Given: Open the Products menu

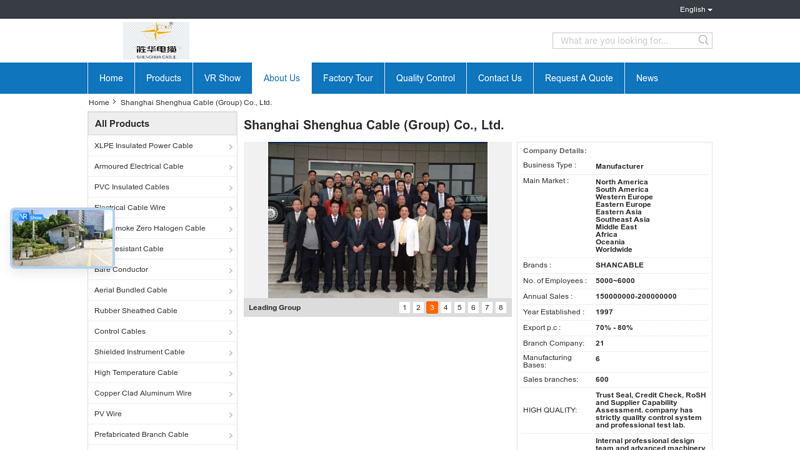Looking at the screenshot, I should [x=163, y=78].
